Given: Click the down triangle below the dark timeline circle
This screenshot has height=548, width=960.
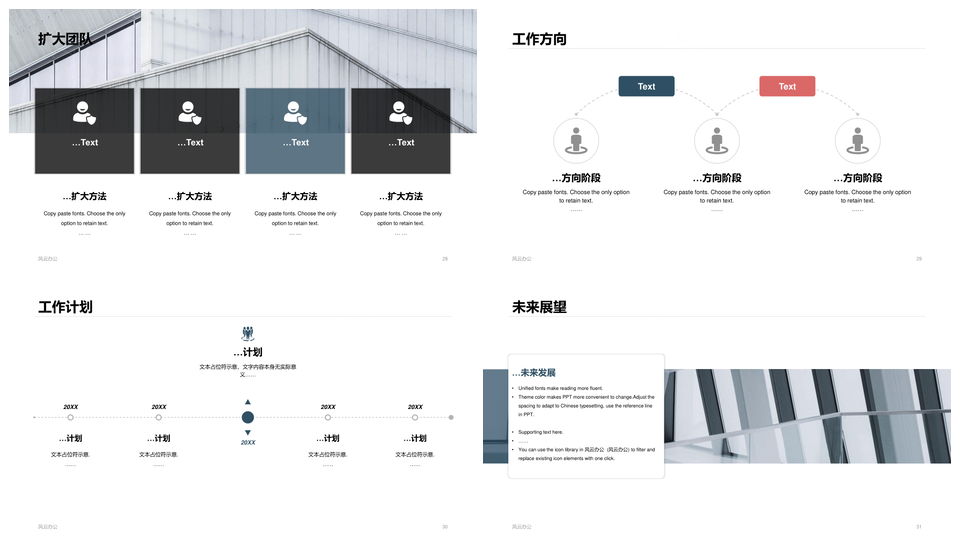Looking at the screenshot, I should 248,432.
